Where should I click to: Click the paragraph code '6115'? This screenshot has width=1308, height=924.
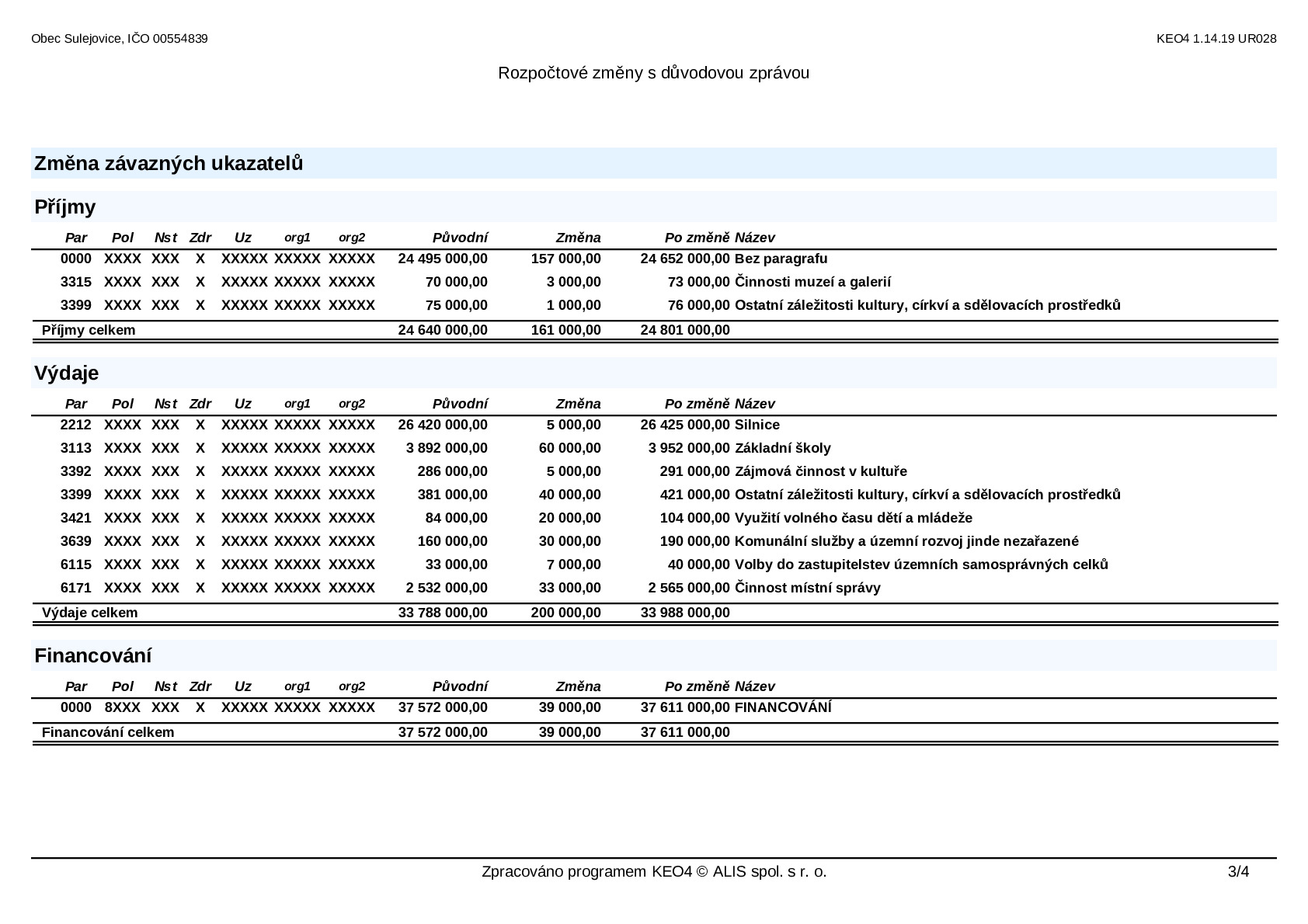pyautogui.click(x=76, y=564)
